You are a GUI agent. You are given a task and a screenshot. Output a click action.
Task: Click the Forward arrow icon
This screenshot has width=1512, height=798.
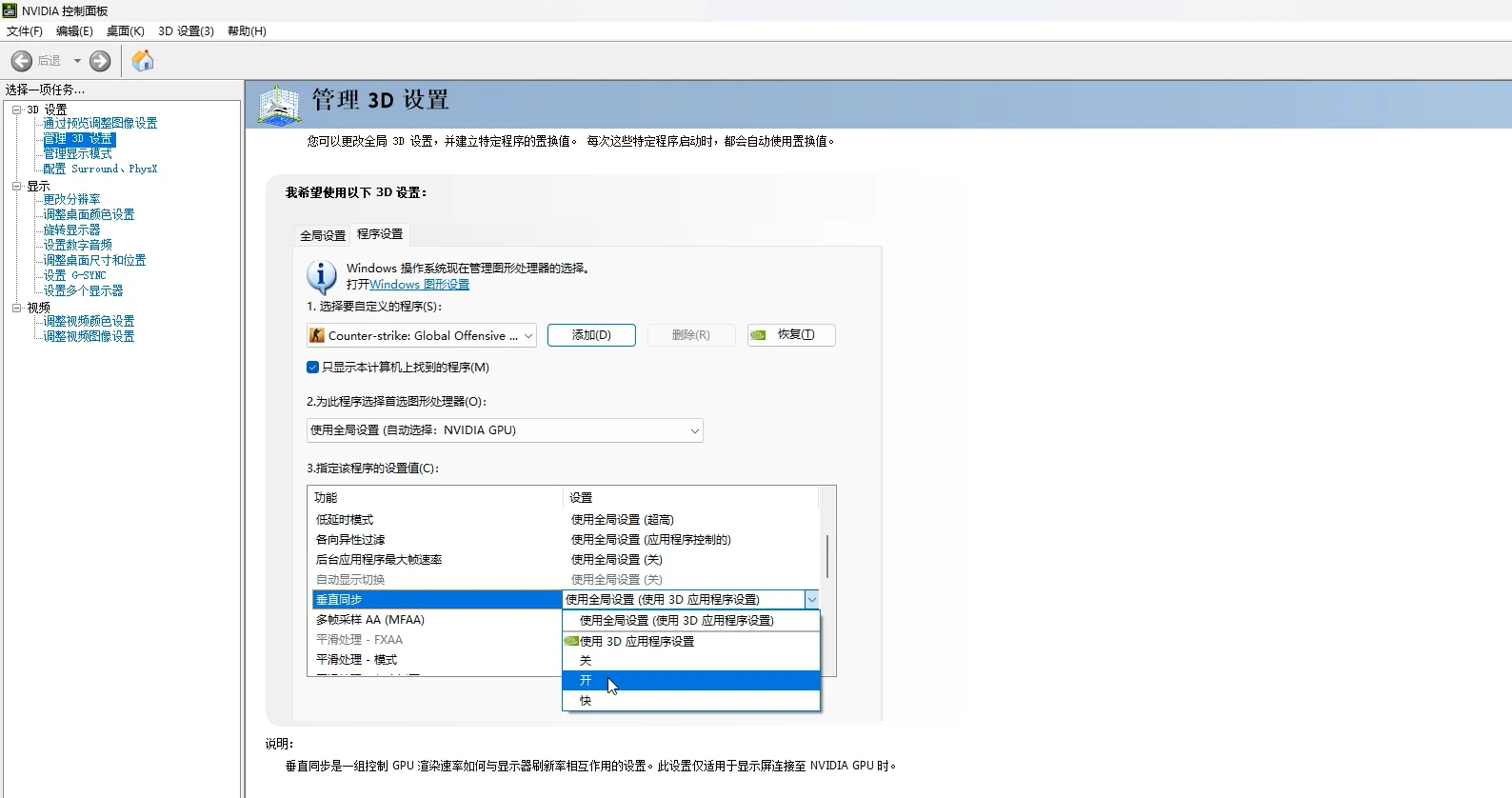pyautogui.click(x=100, y=61)
